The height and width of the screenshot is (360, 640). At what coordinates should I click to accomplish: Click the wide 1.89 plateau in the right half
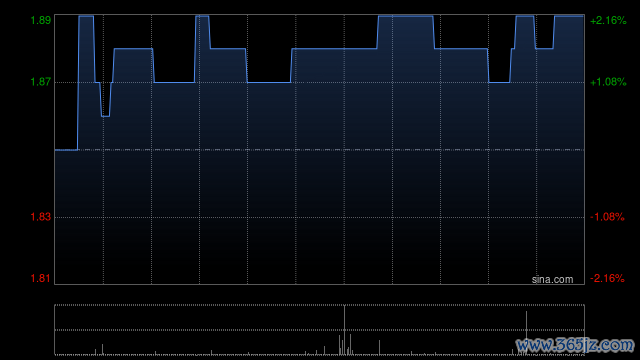405,16
